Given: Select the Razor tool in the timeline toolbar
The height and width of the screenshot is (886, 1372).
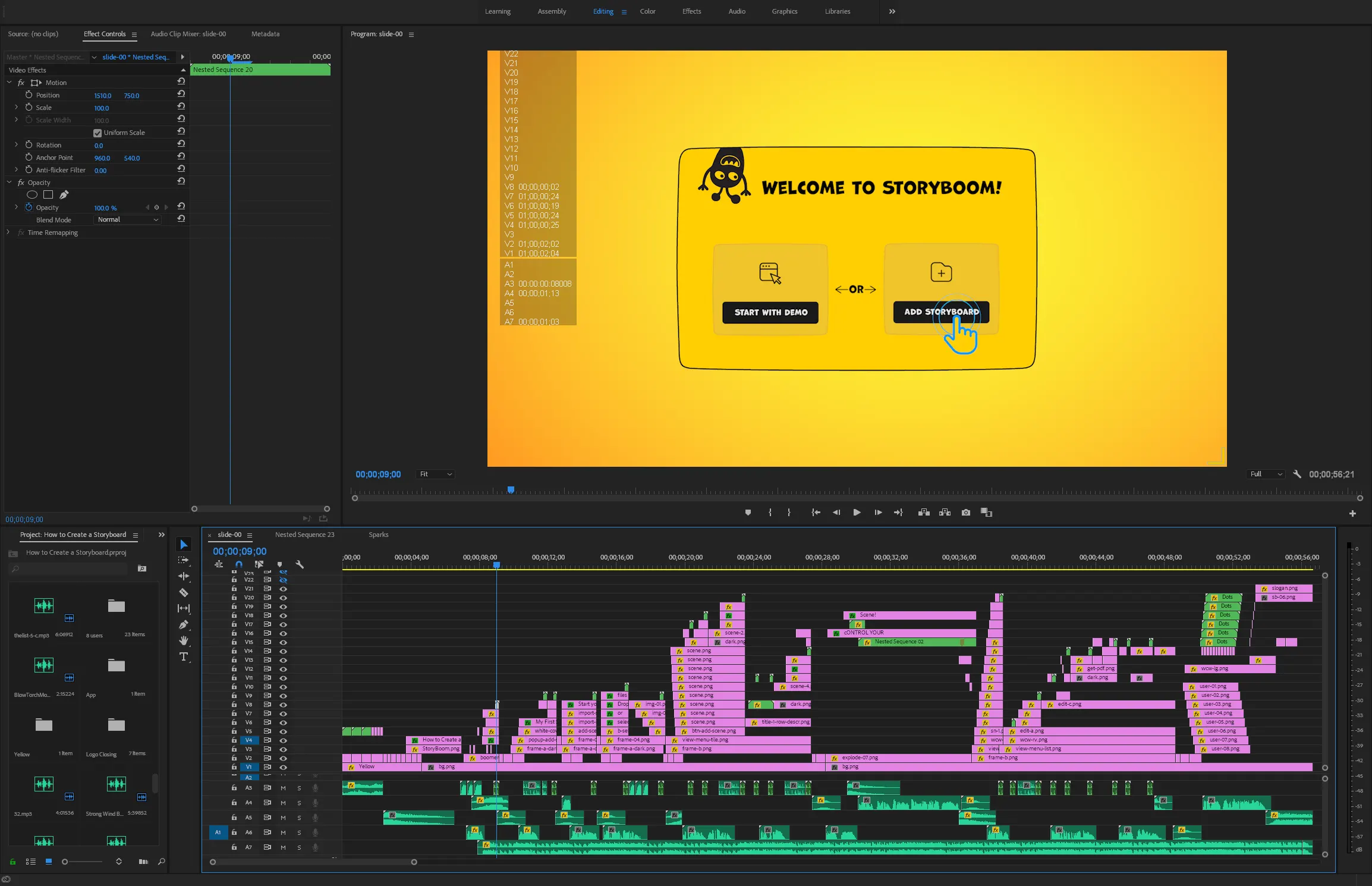Looking at the screenshot, I should click(x=184, y=592).
